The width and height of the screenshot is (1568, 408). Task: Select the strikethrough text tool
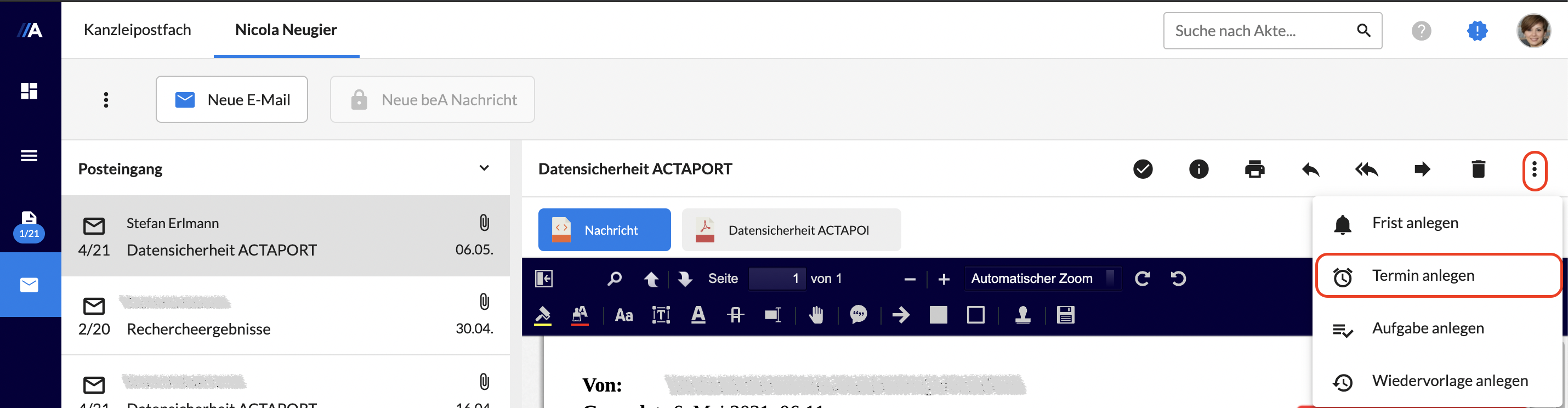click(x=735, y=315)
